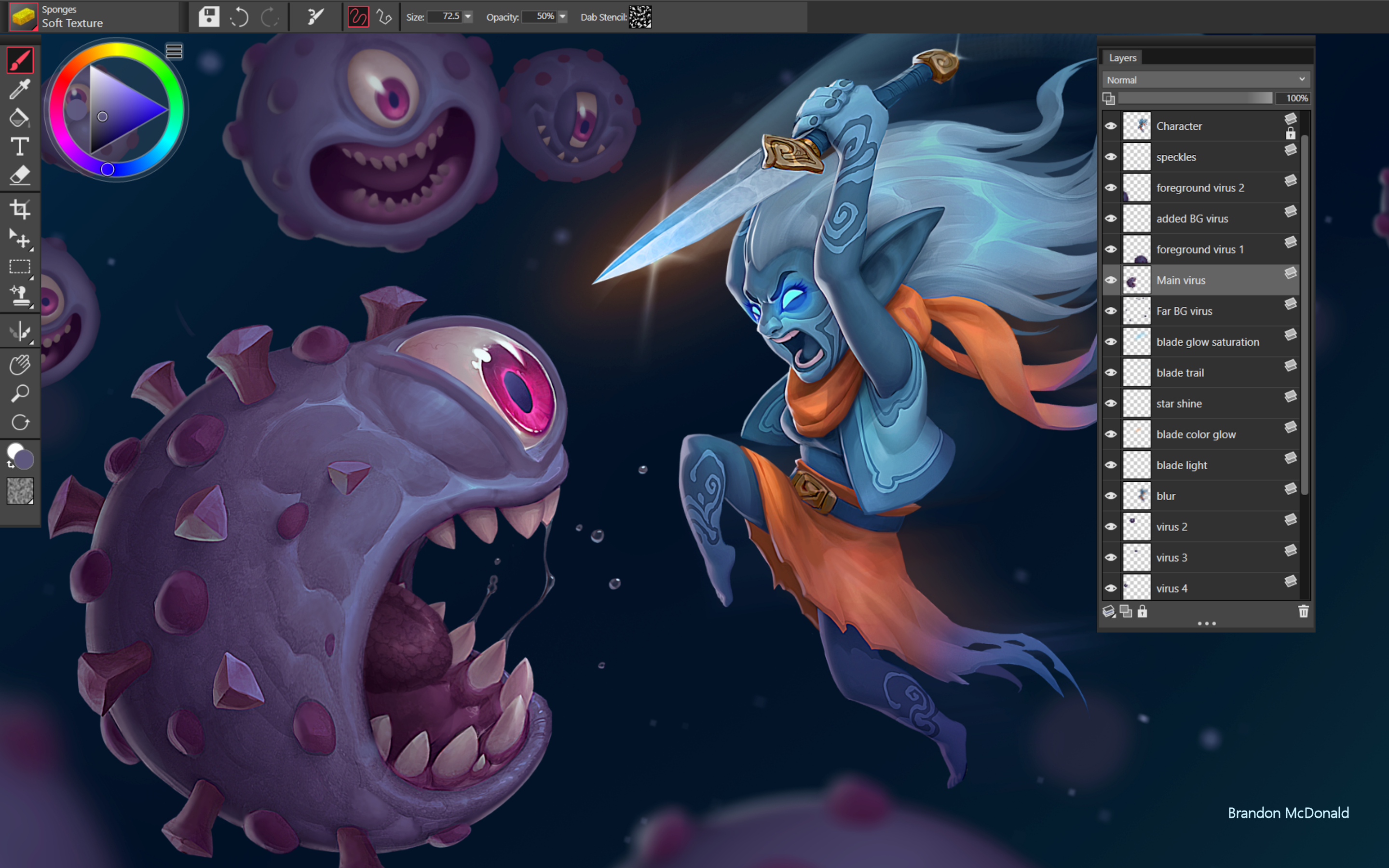Hide the Character layer
1389x868 pixels.
[1111, 126]
